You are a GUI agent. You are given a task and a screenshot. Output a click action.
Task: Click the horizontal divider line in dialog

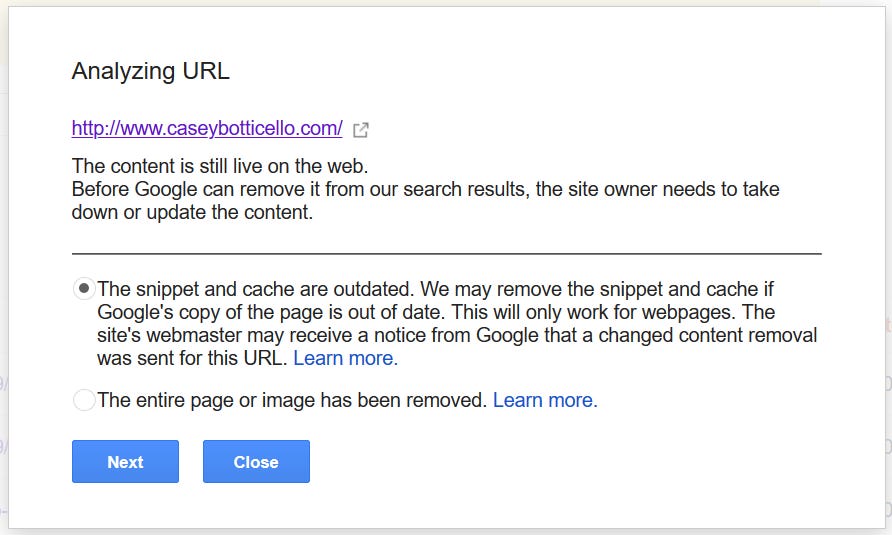(x=447, y=254)
